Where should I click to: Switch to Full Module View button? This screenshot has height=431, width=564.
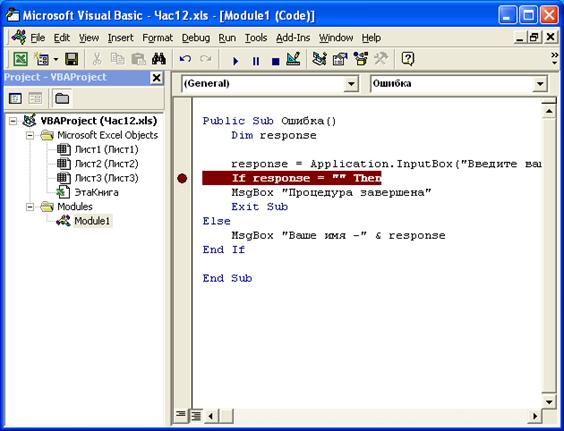tap(196, 416)
